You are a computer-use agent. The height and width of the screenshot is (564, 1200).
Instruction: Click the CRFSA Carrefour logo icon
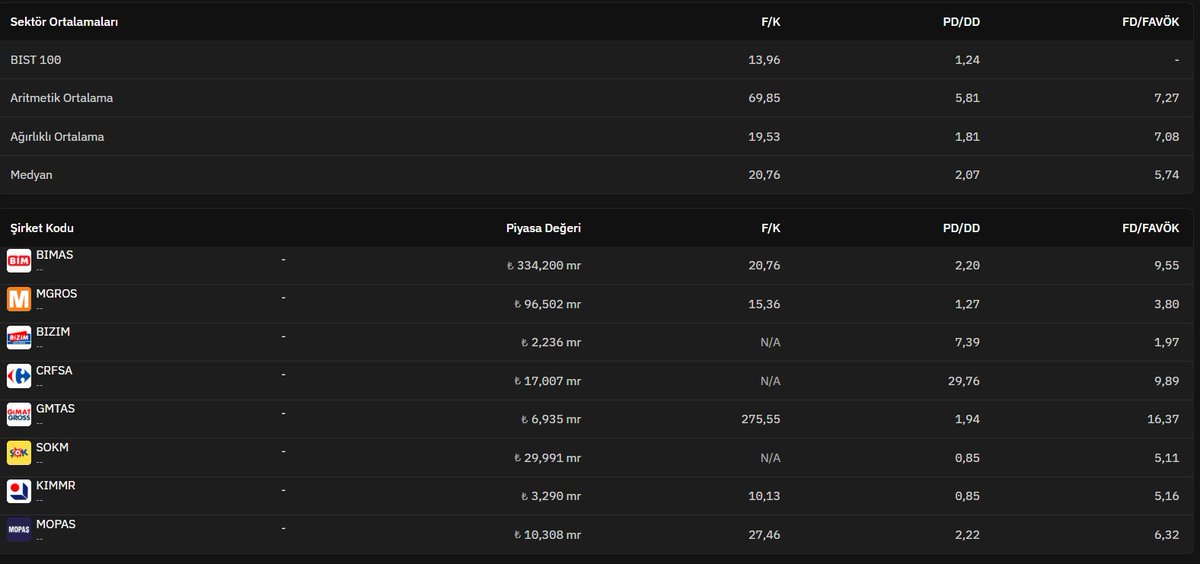(19, 377)
